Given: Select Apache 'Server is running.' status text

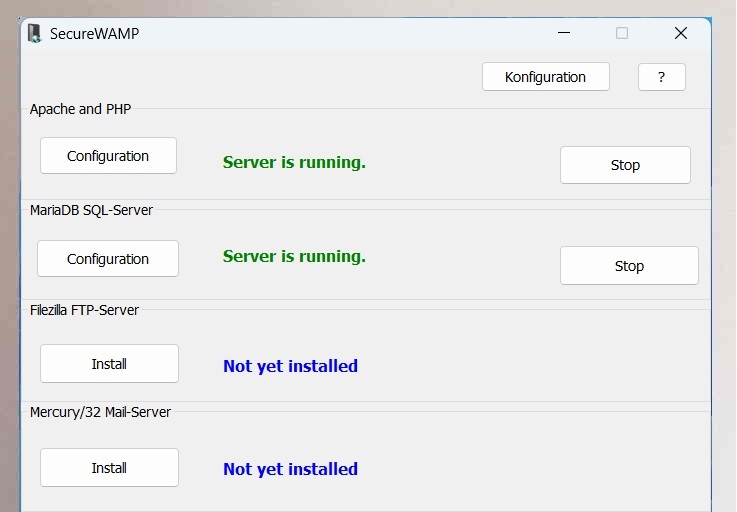Looking at the screenshot, I should point(294,162).
